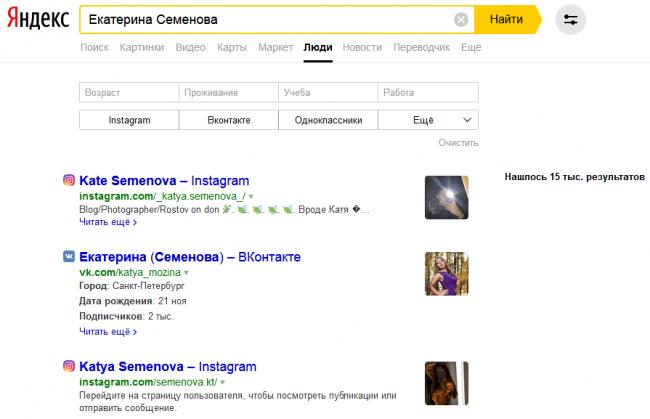The width and height of the screenshot is (650, 419).
Task: Click the Очистить filters link
Action: point(458,143)
